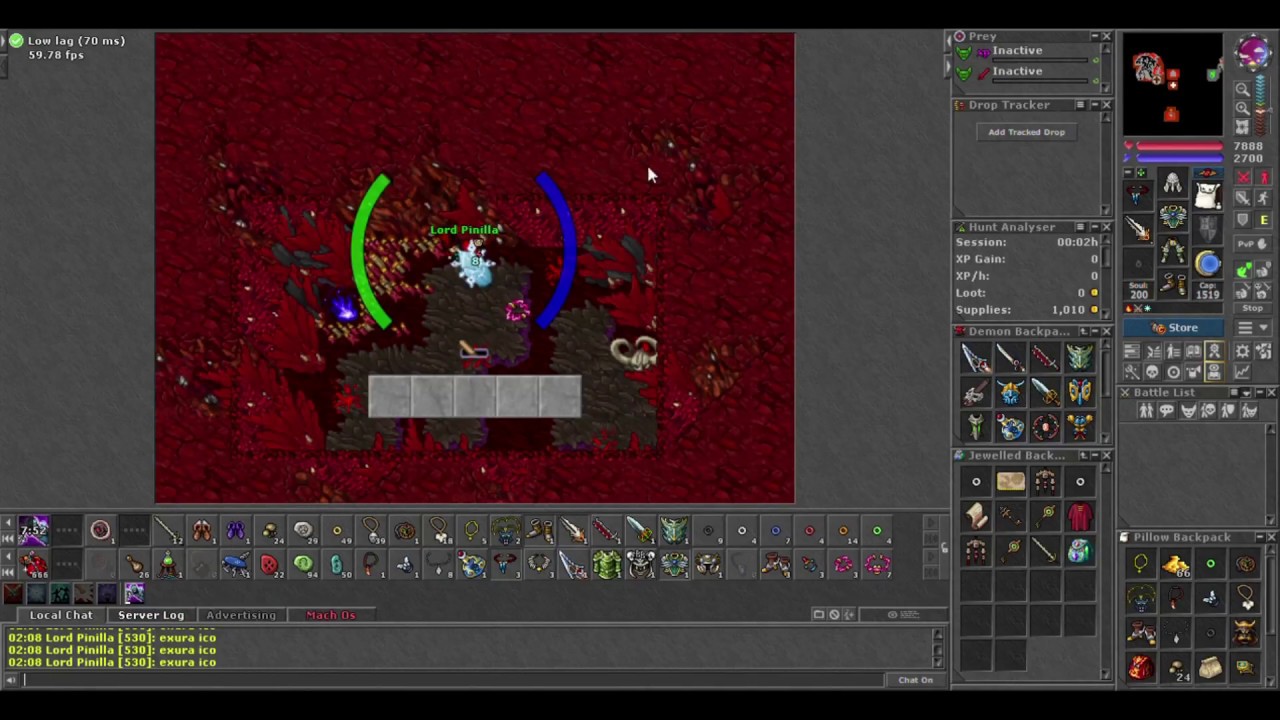Collapse the Demon Backpack panel

[1094, 331]
